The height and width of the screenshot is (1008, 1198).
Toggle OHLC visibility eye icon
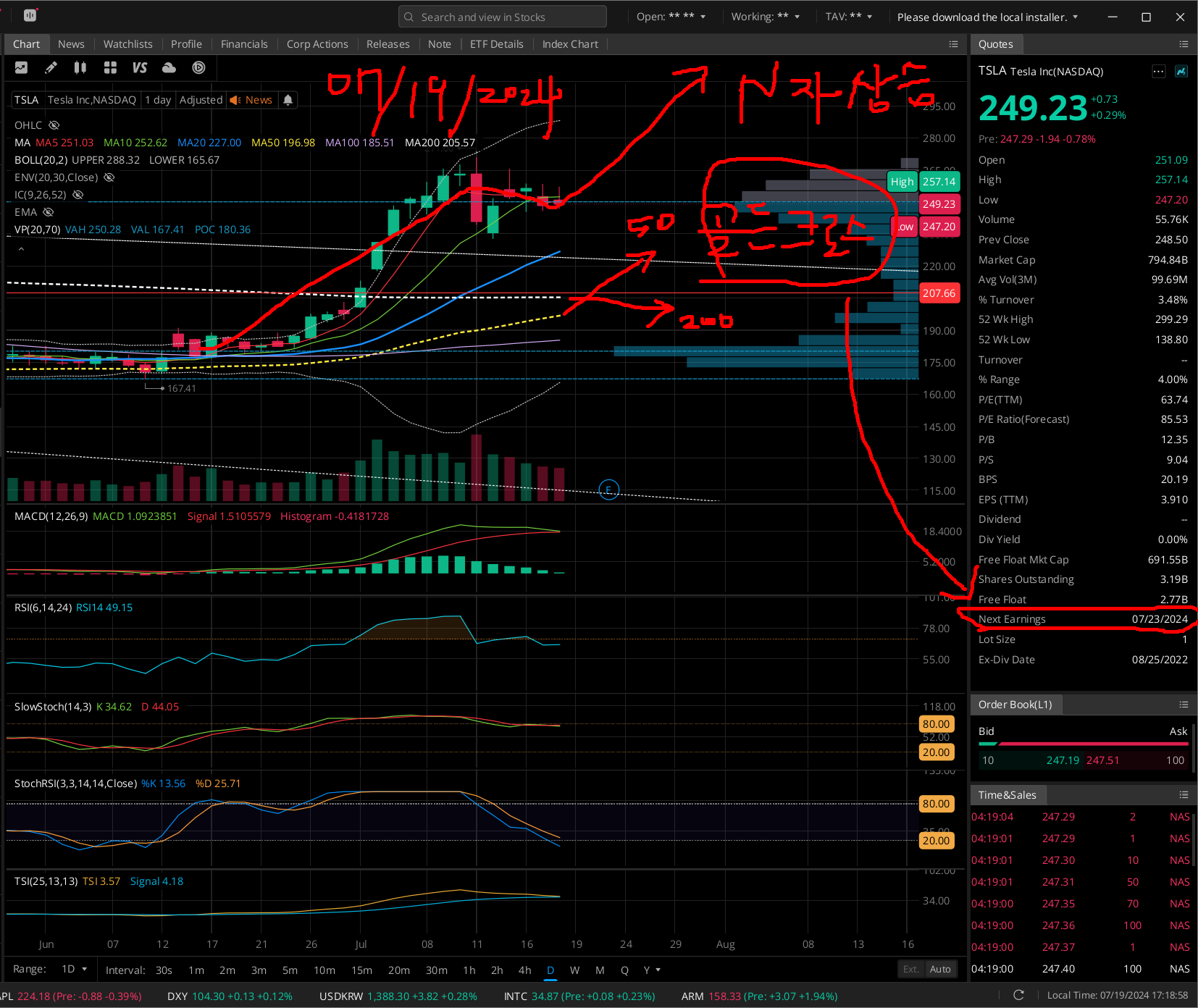pos(54,125)
